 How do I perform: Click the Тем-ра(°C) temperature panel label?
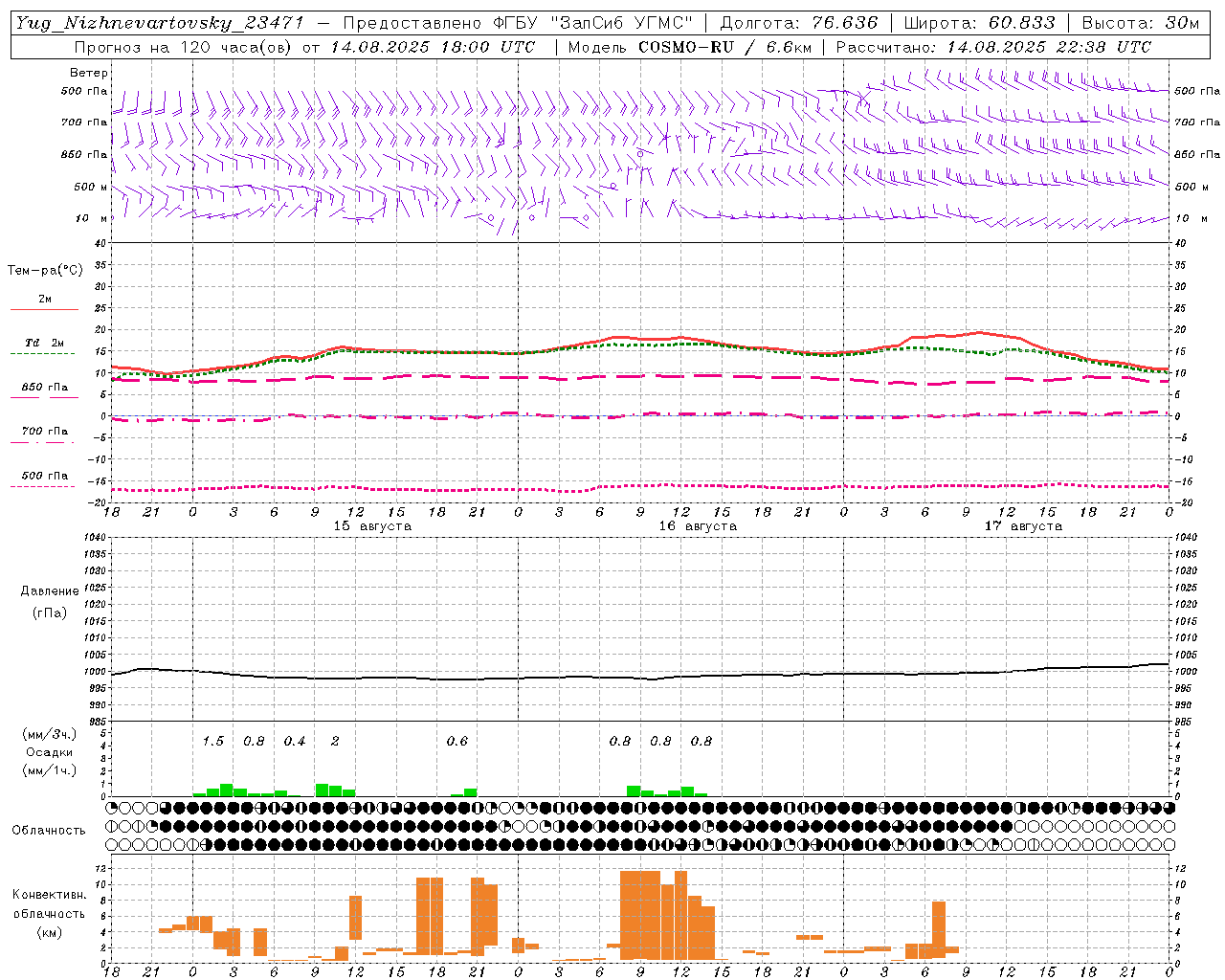click(x=45, y=270)
